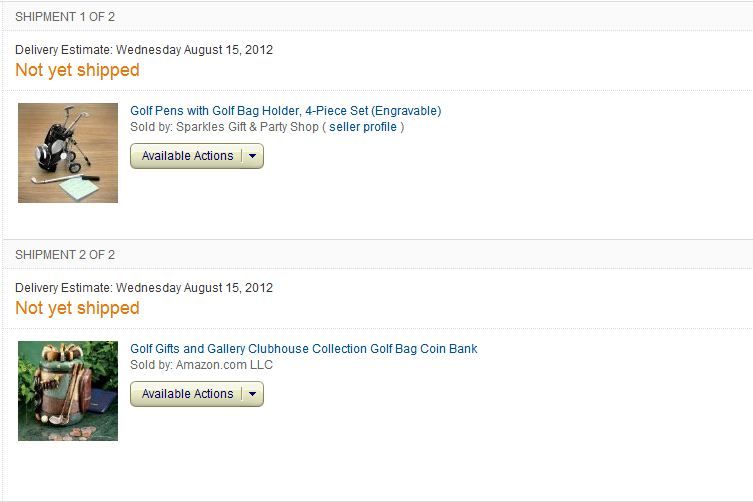Click the golf bag coin bank thumbnail

point(68,391)
